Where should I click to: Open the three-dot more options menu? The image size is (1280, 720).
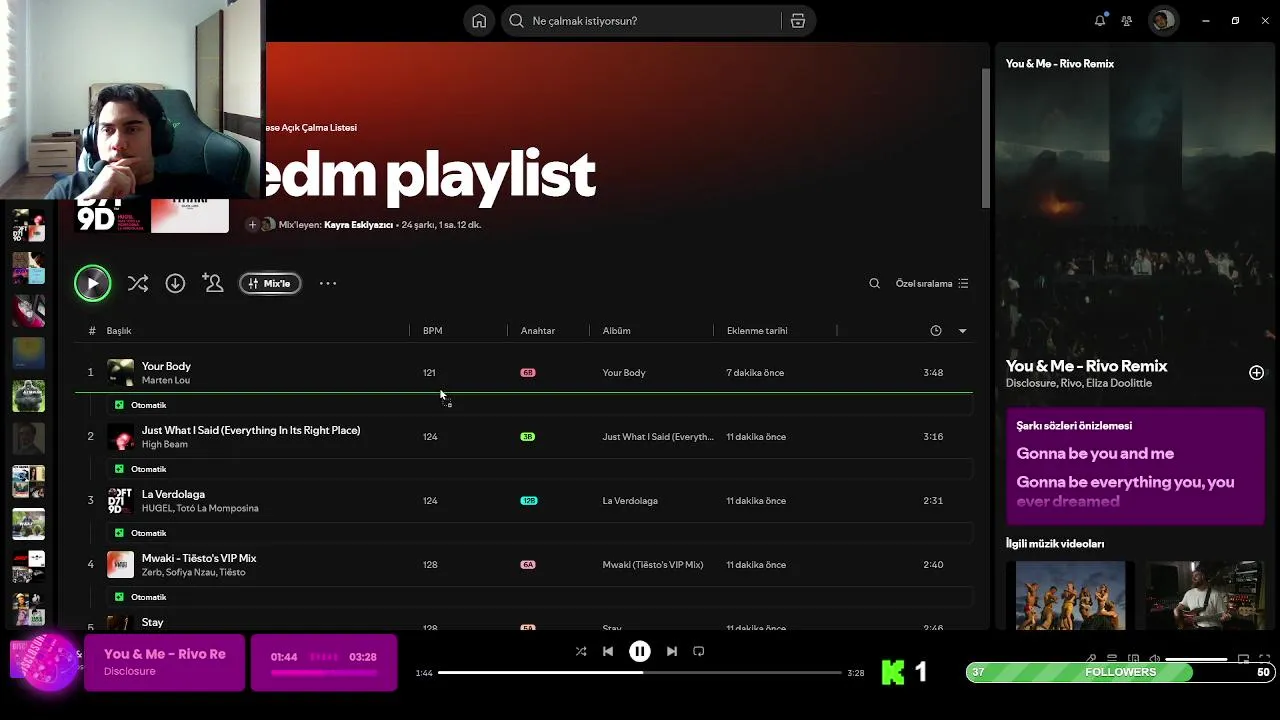tap(328, 284)
